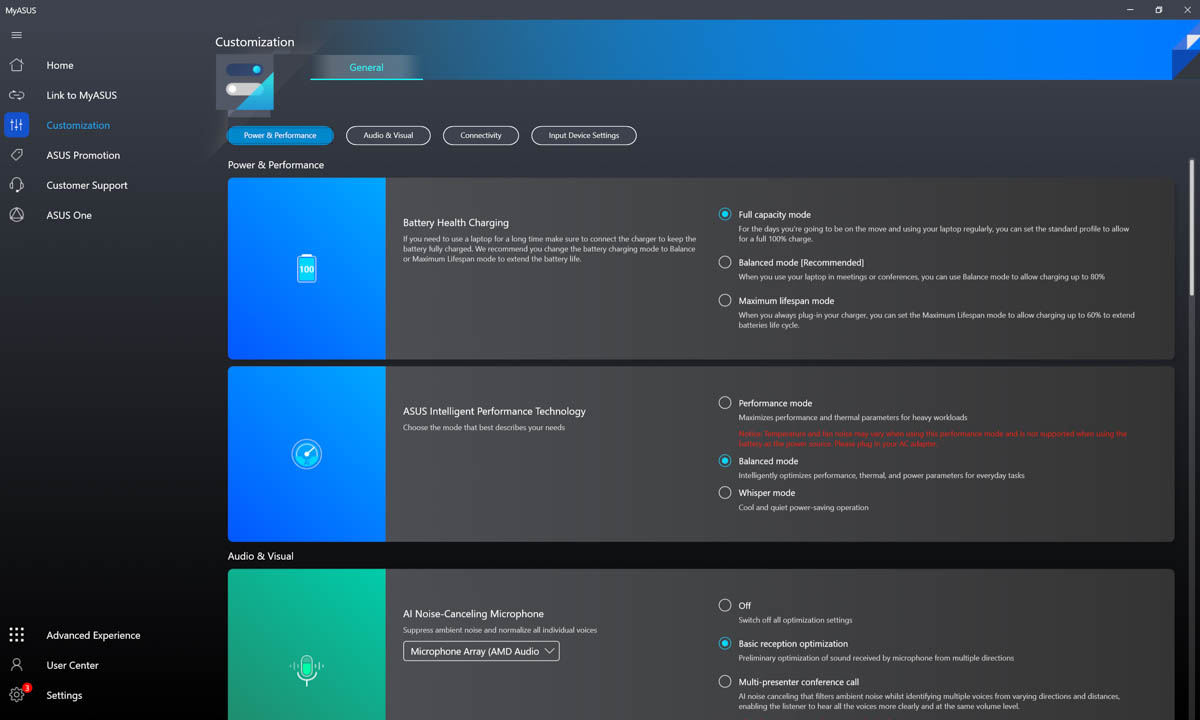Click the Home house icon

coord(16,65)
